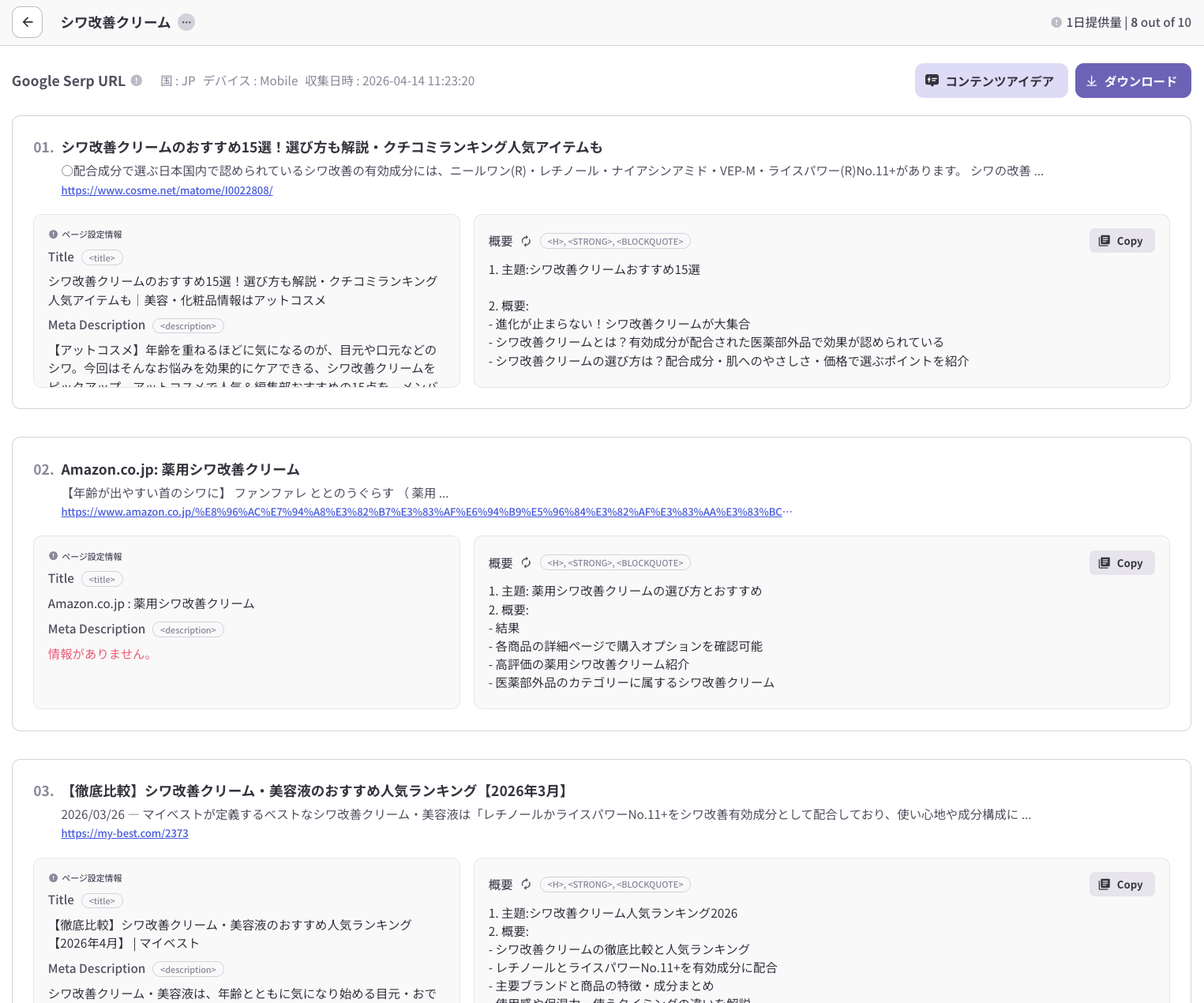Click the red 情報がありません。 message
The width and height of the screenshot is (1204, 1003).
[99, 654]
